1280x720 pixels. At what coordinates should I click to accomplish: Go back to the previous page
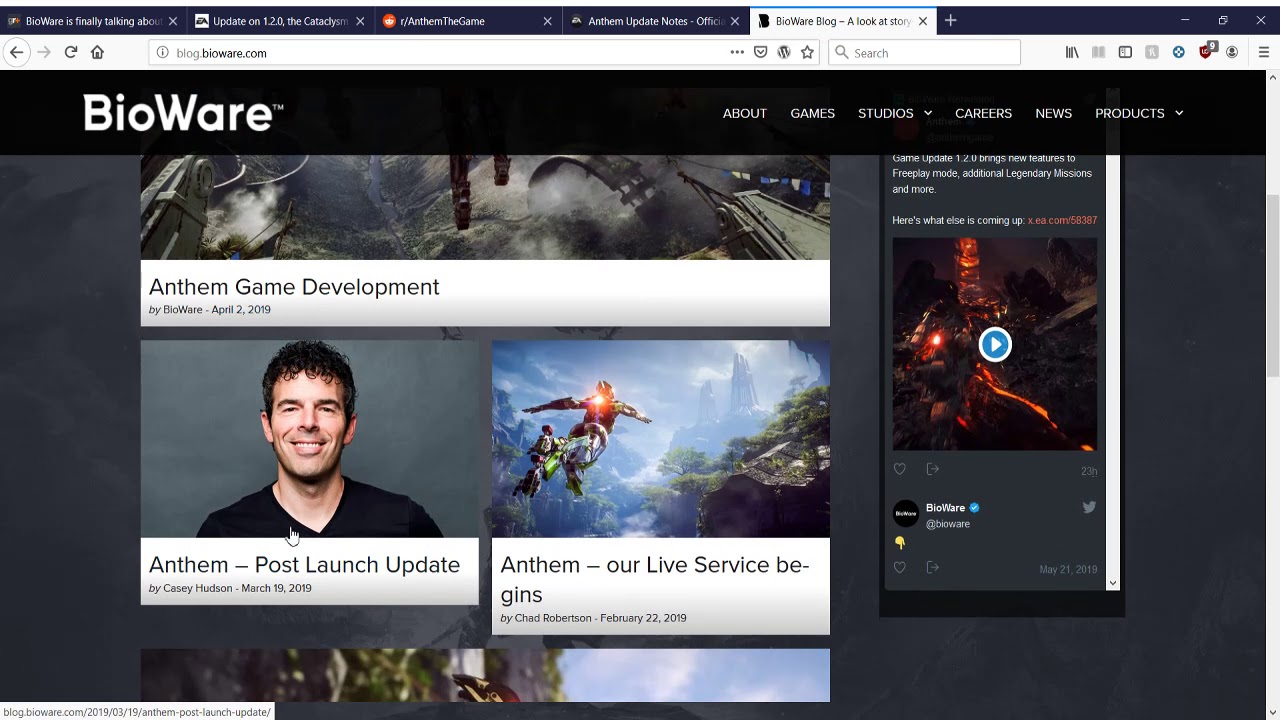(x=16, y=52)
